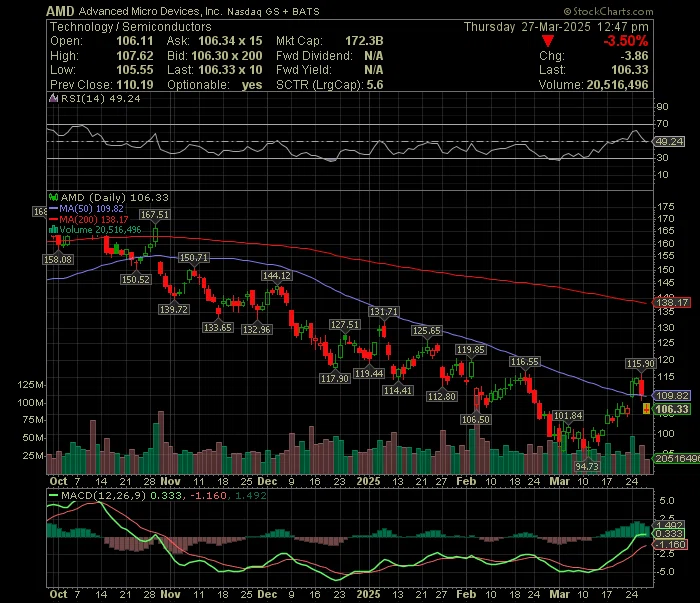Viewport: 700px width, 603px height.
Task: Click the 1.492 MACD histogram axis tag
Action: [x=669, y=525]
